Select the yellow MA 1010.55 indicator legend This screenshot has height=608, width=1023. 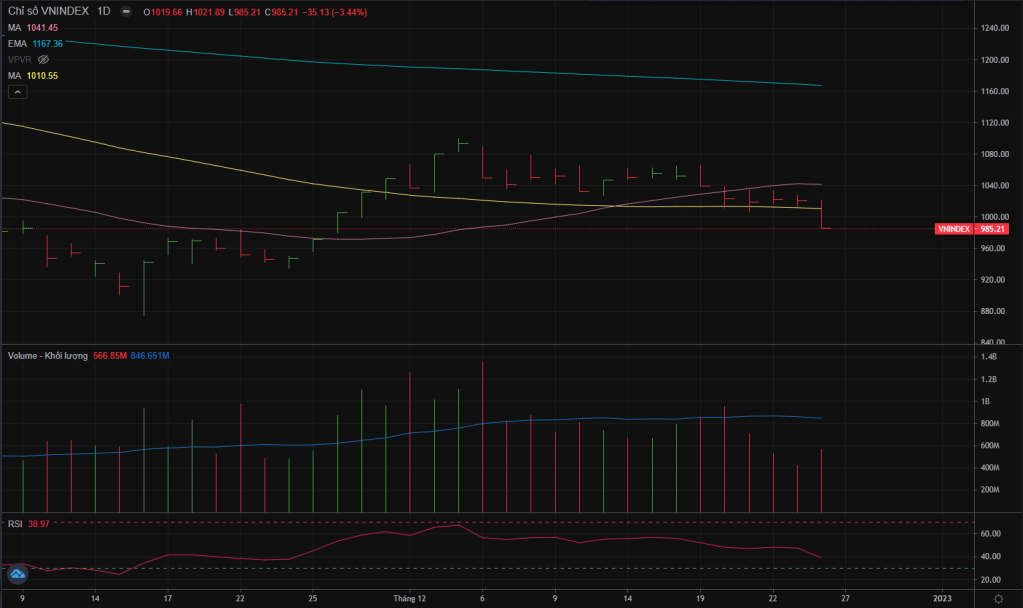pos(34,76)
